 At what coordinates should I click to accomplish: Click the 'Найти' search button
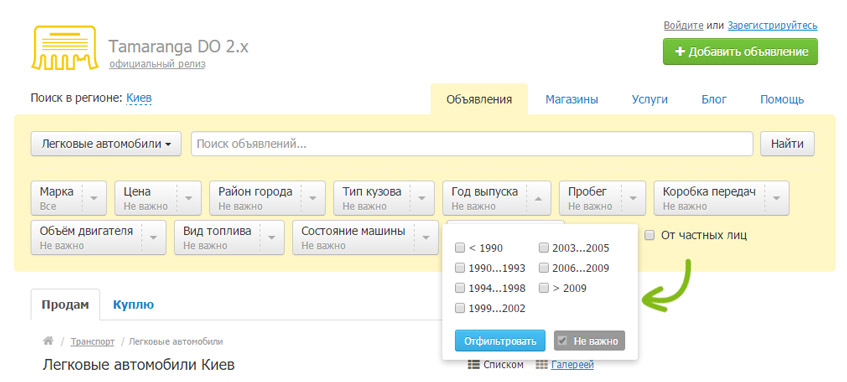click(787, 144)
